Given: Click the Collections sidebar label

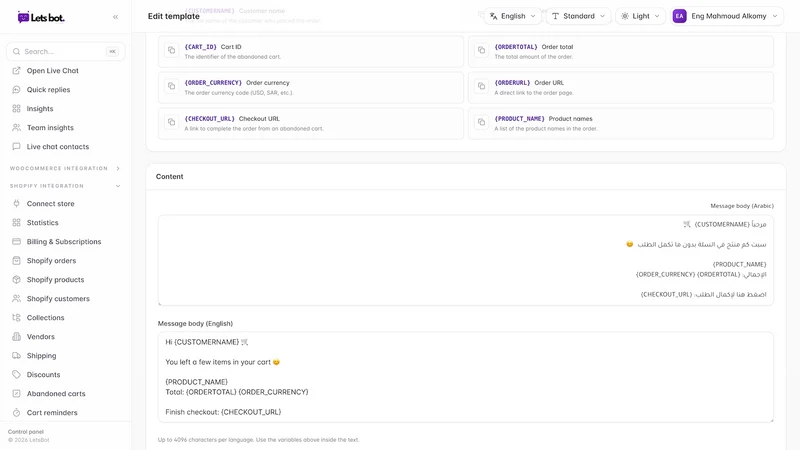Looking at the screenshot, I should coord(45,317).
